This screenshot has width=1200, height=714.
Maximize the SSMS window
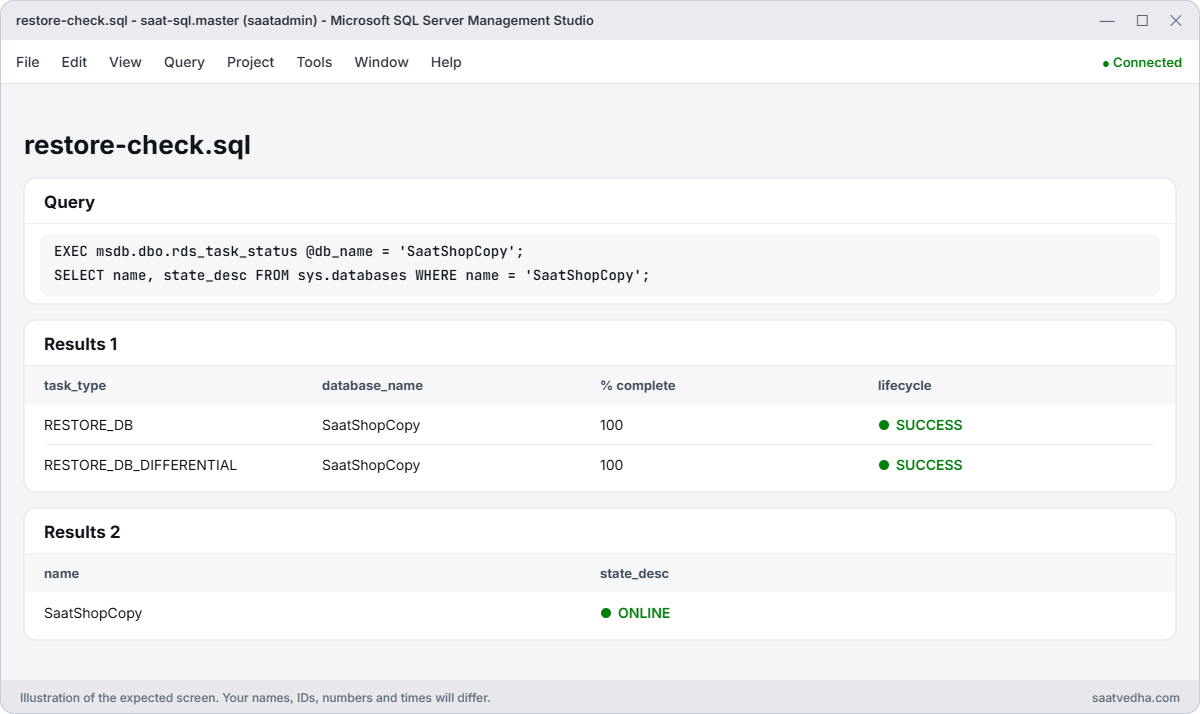1142,20
